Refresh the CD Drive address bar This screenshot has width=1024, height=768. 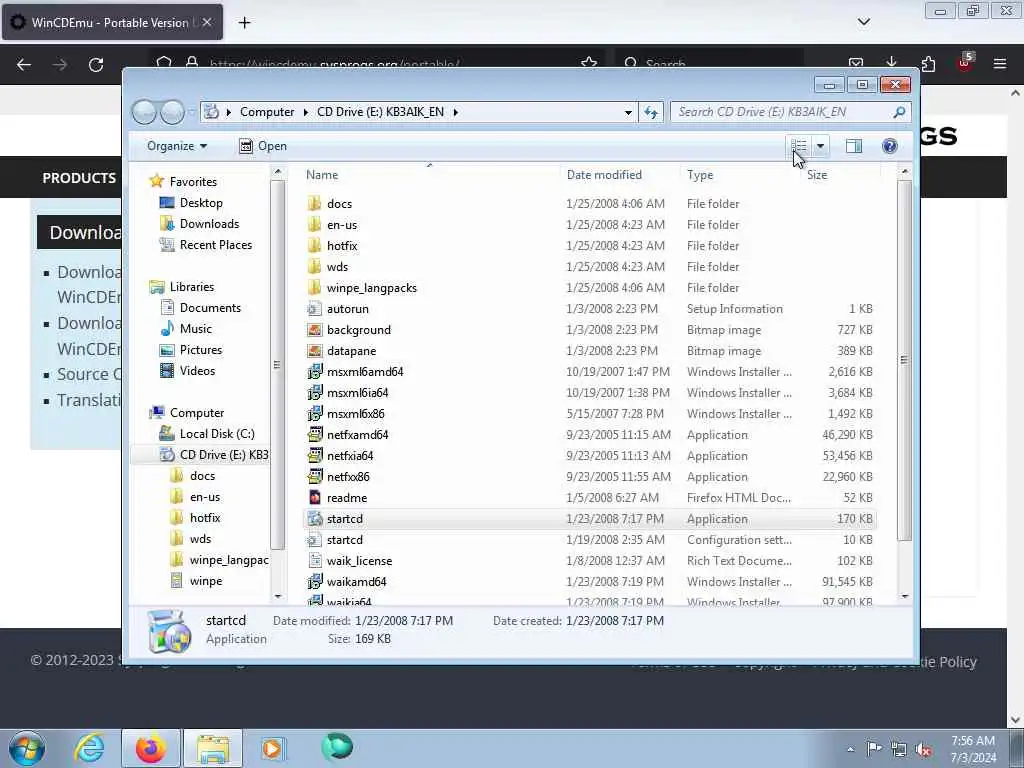click(x=651, y=112)
